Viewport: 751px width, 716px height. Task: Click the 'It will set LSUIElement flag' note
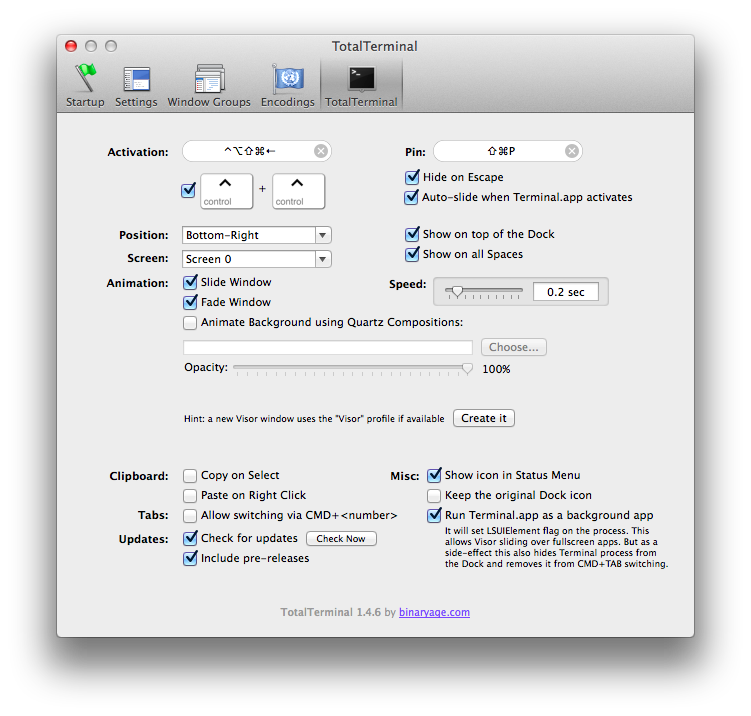click(x=556, y=547)
